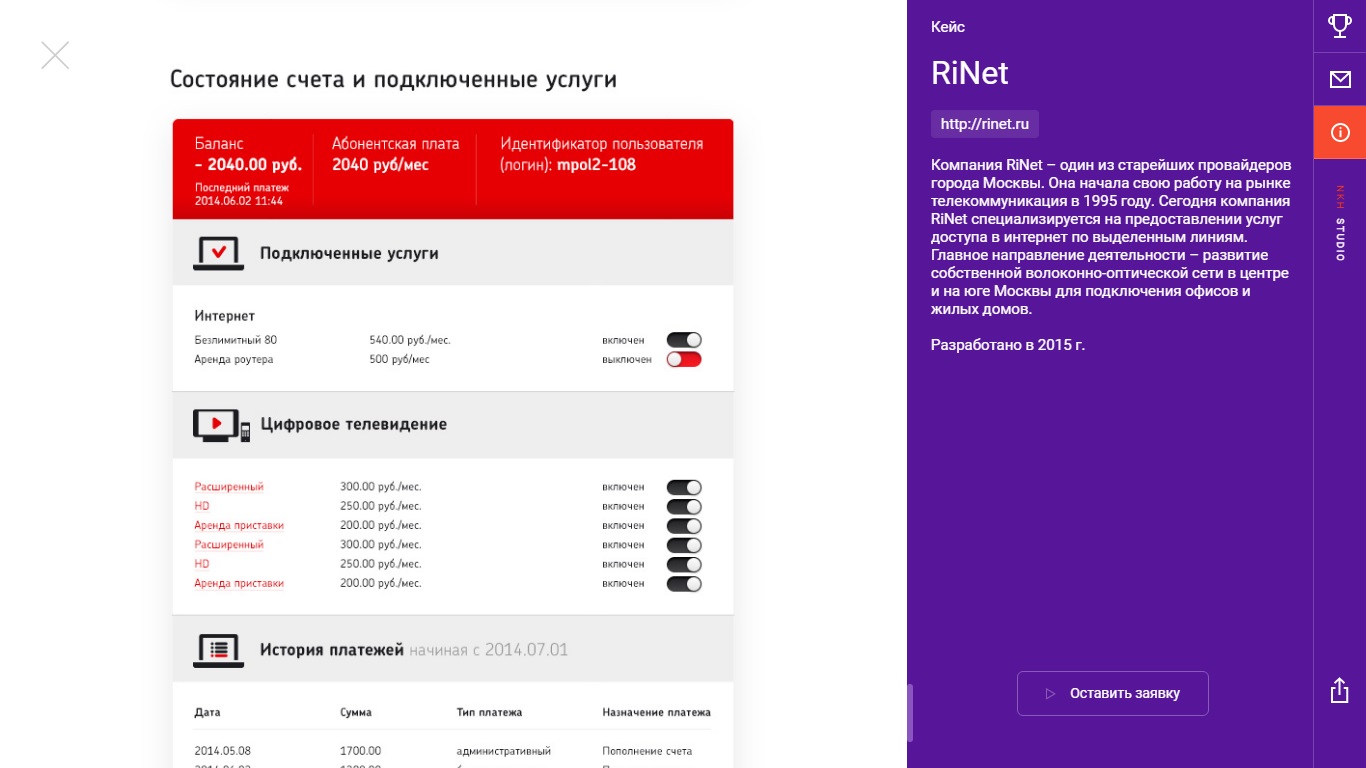
Task: Open the first HD link
Action: click(202, 506)
